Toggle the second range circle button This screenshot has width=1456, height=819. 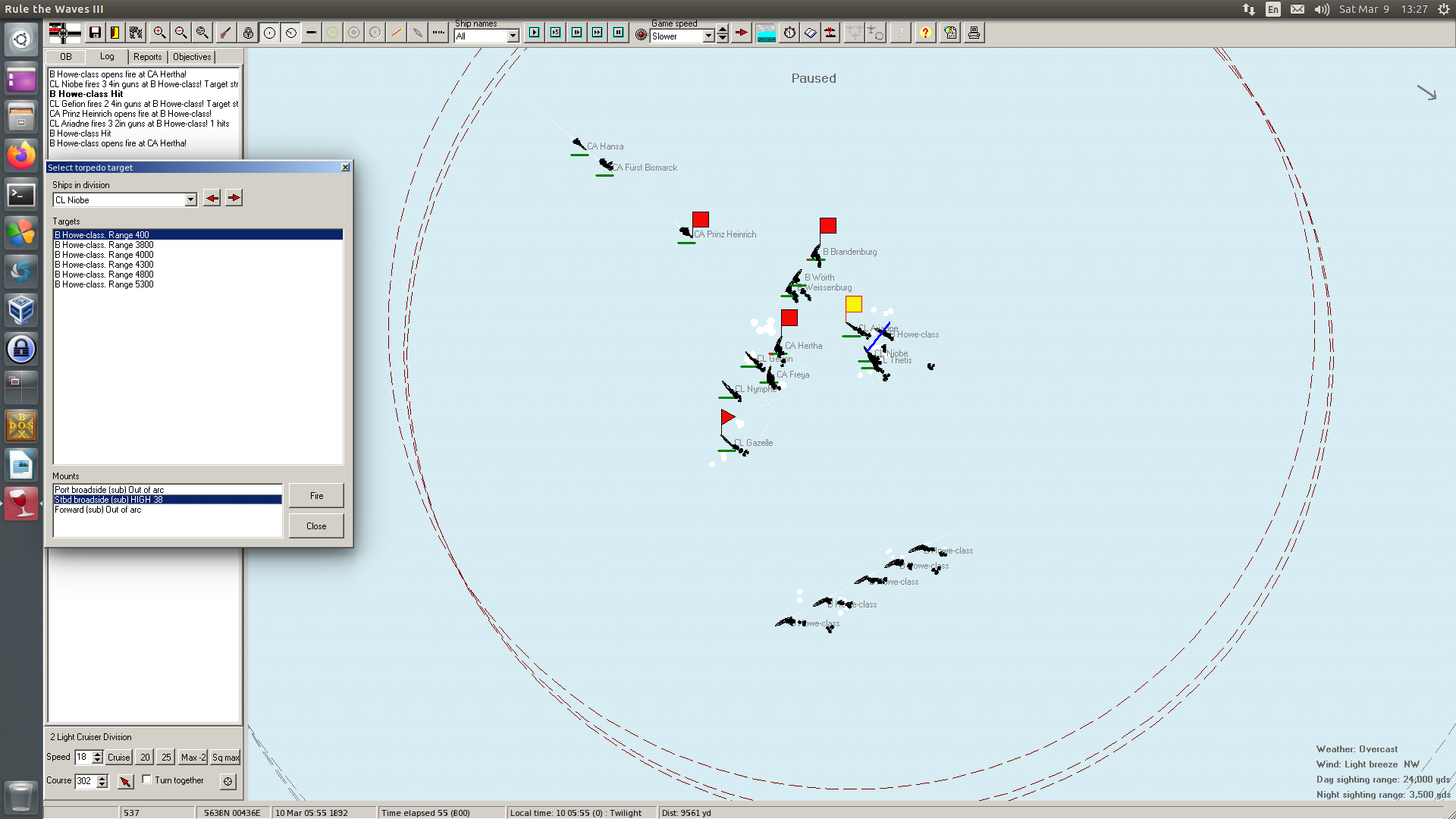click(x=290, y=33)
